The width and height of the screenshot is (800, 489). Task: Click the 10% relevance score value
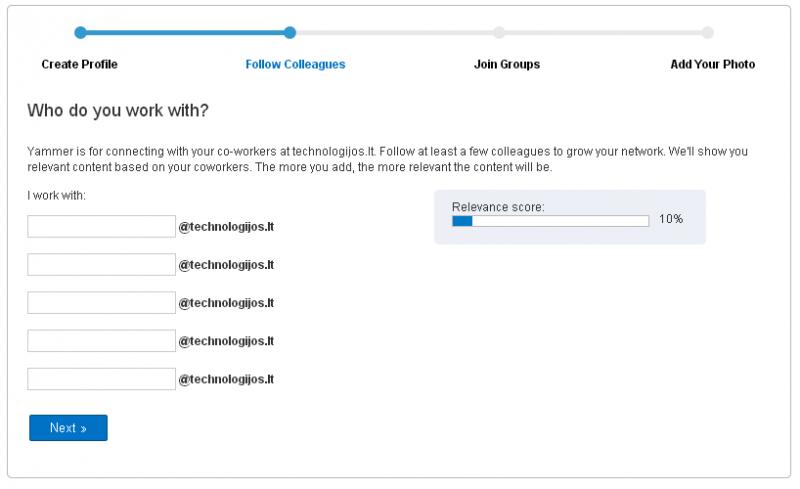671,219
